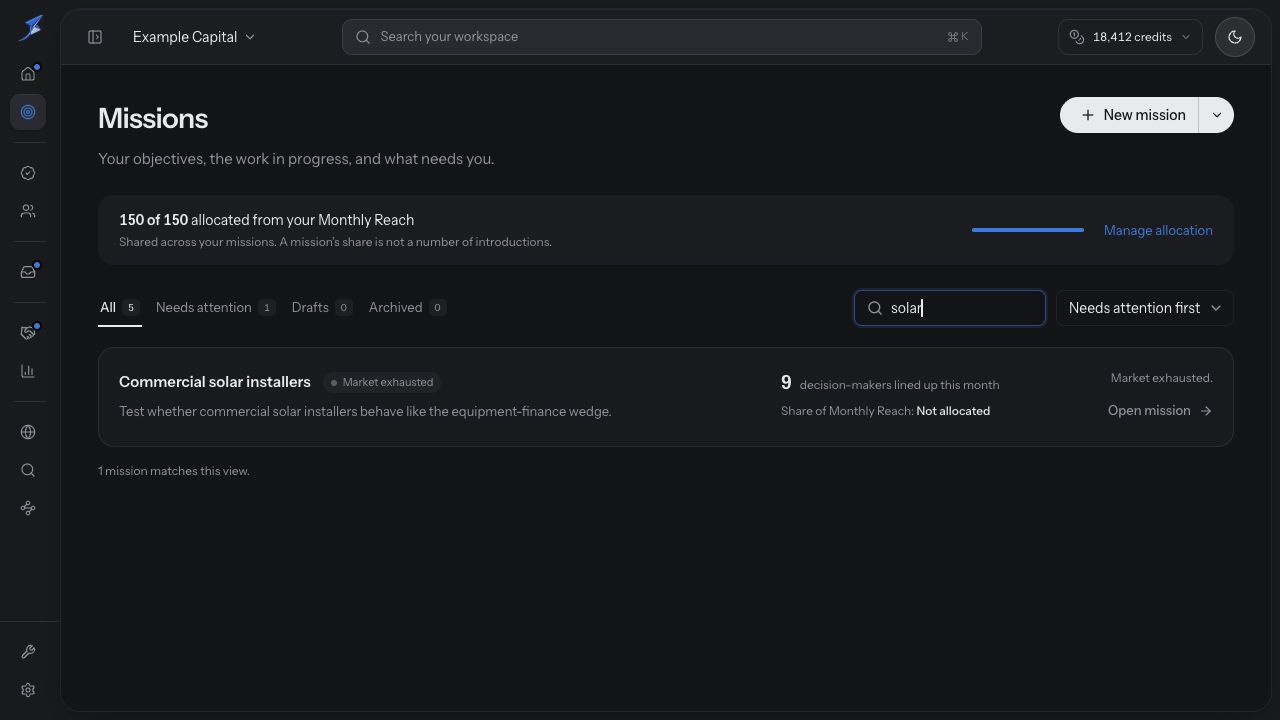Open the settings gear icon in sidebar
The height and width of the screenshot is (720, 1280).
coord(28,690)
